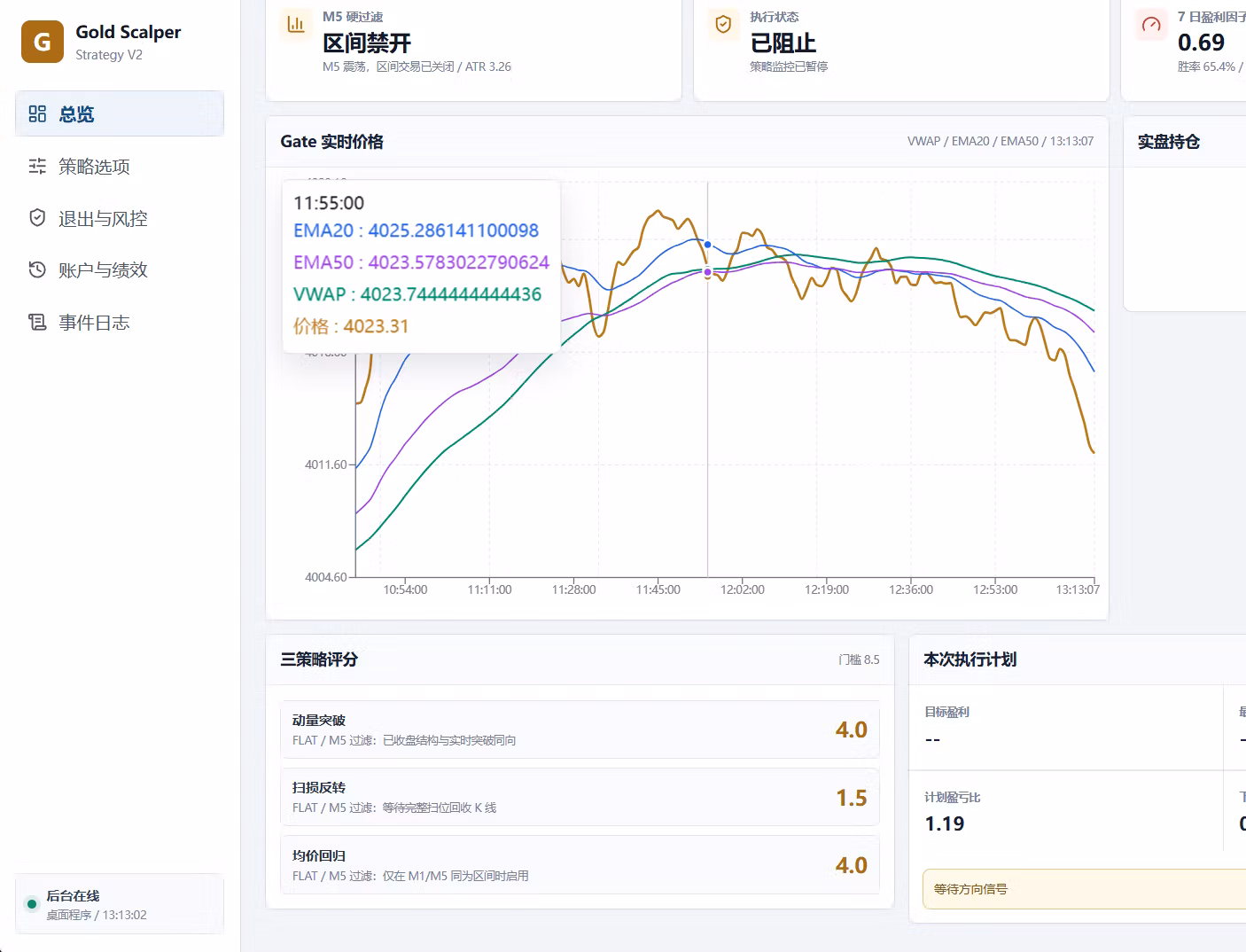Click the 4.0 score in 均价回归 row
The height and width of the screenshot is (952, 1246).
coord(852,865)
